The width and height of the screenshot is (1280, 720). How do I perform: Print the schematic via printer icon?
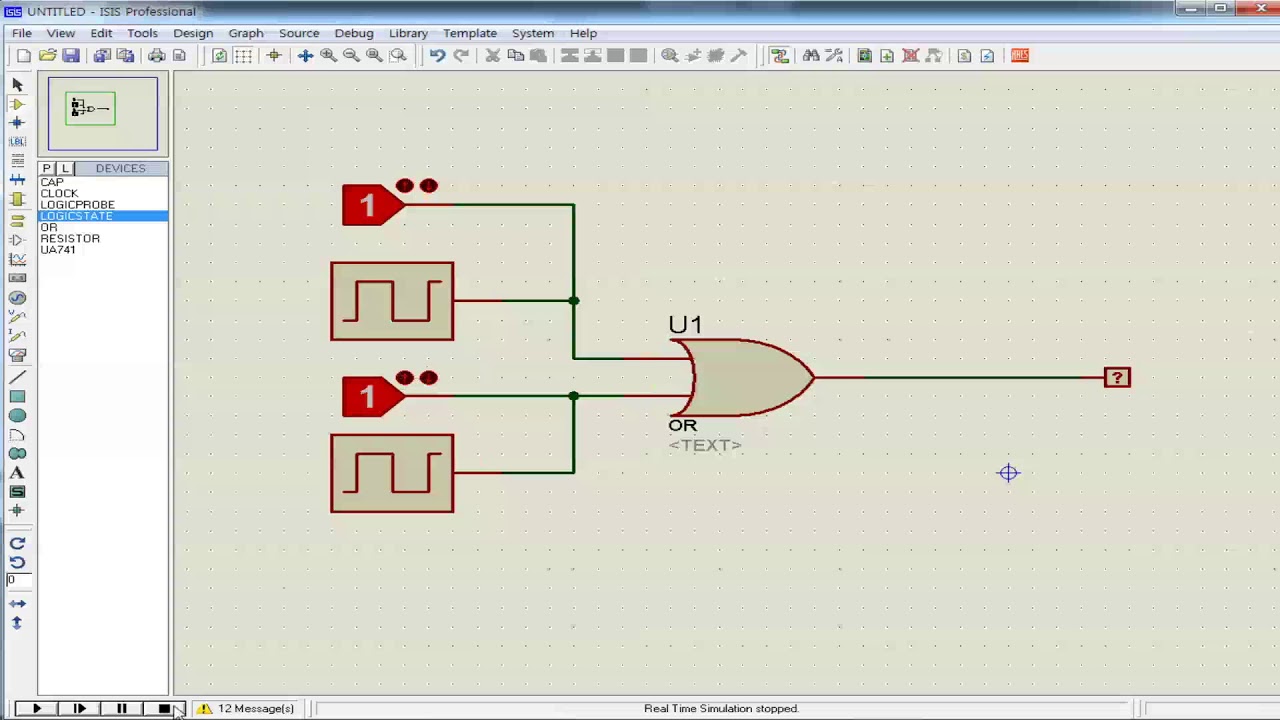click(x=156, y=56)
